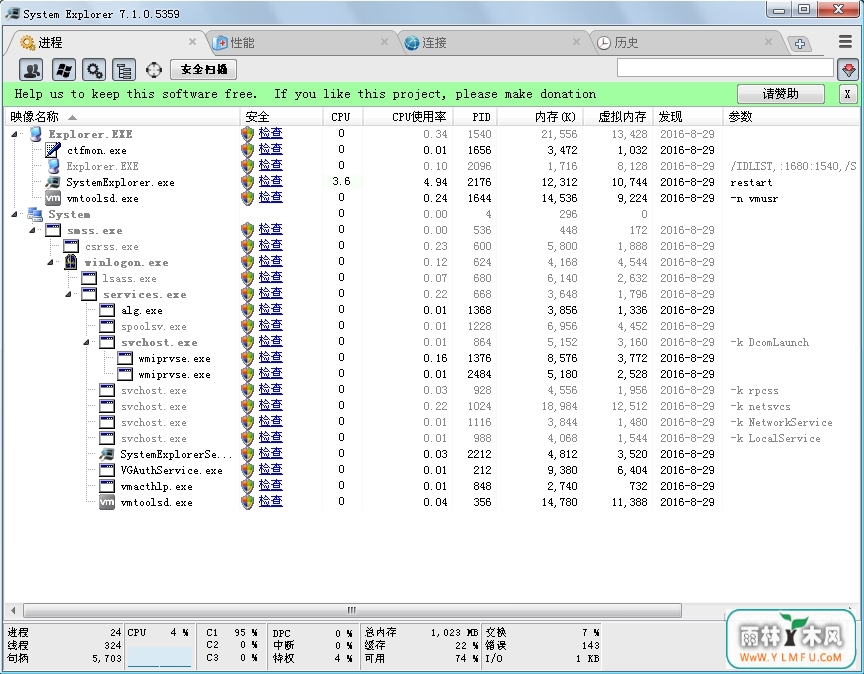Close the 历史 tab
This screenshot has width=864, height=674.
768,42
